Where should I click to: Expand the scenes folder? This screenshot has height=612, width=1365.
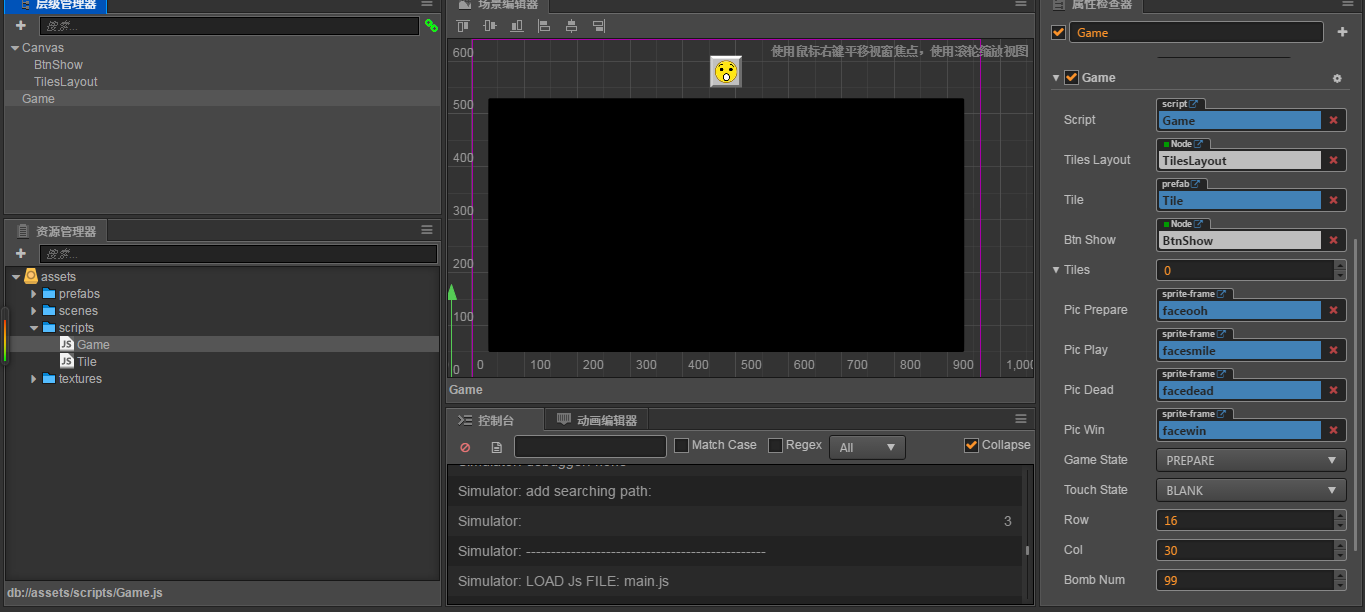tap(33, 311)
